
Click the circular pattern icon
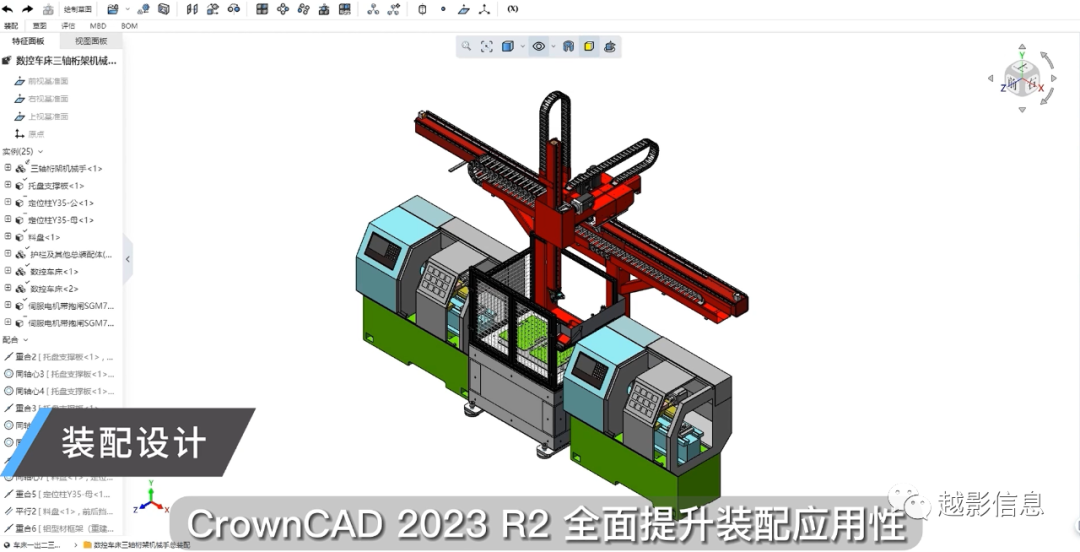pos(282,9)
